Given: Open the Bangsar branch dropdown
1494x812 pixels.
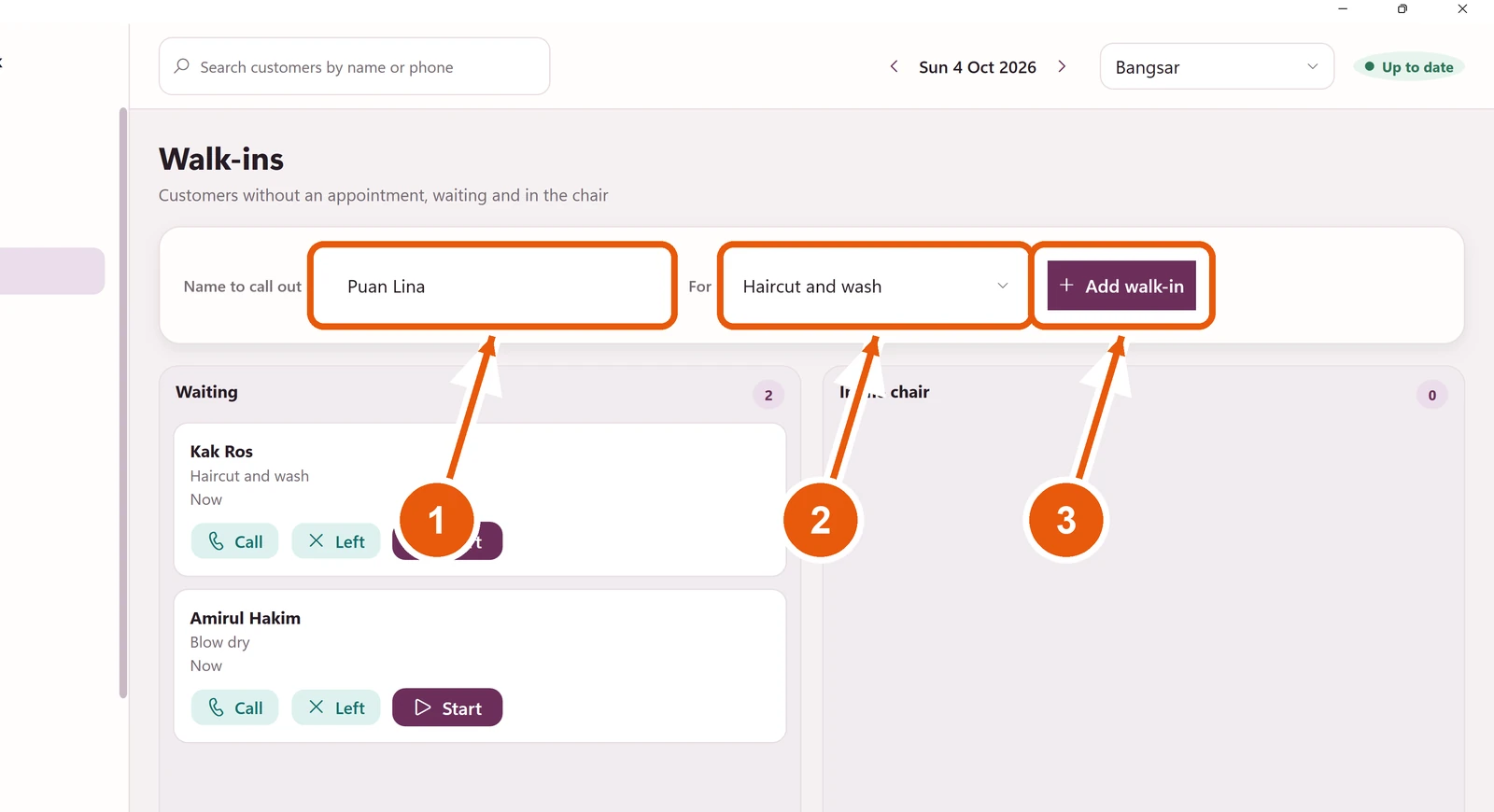Looking at the screenshot, I should coord(1217,66).
